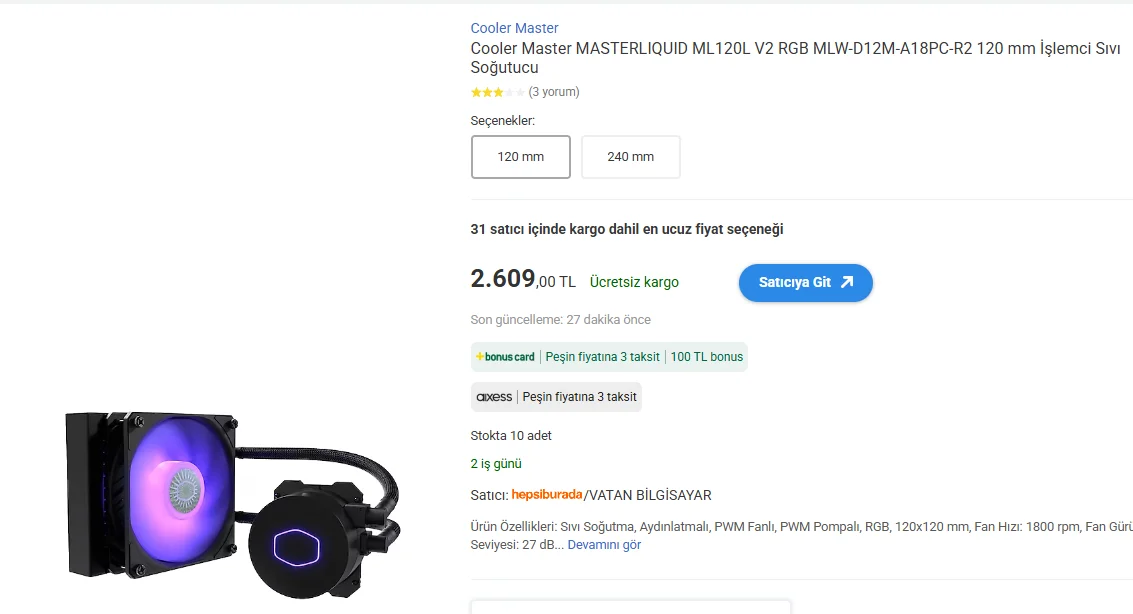The width and height of the screenshot is (1133, 614).
Task: Click the arrow icon on Satıcıya Git
Action: [847, 282]
